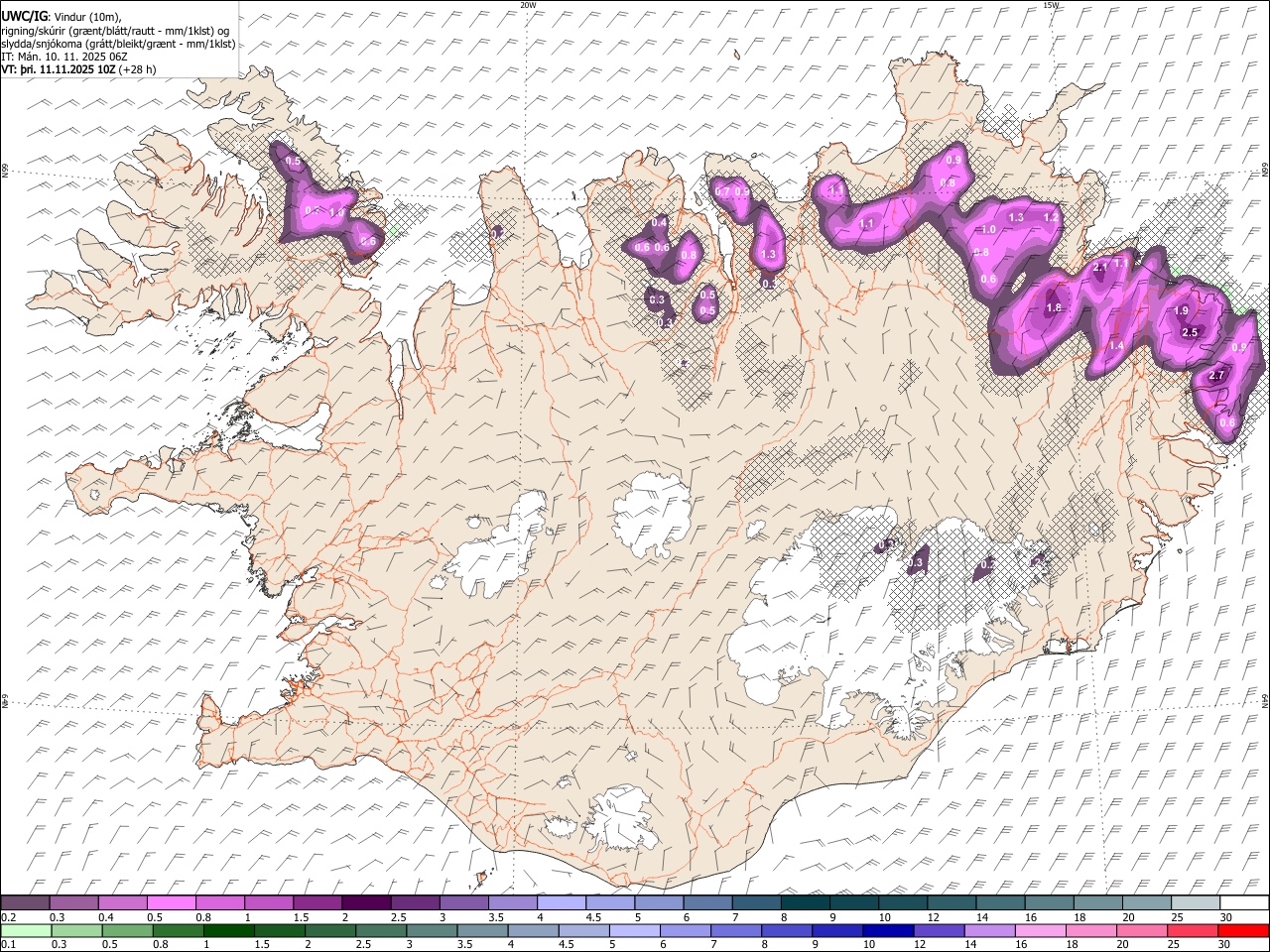Click the 2.7 snowfall value on the map
Image resolution: width=1270 pixels, height=952 pixels.
pos(1217,375)
